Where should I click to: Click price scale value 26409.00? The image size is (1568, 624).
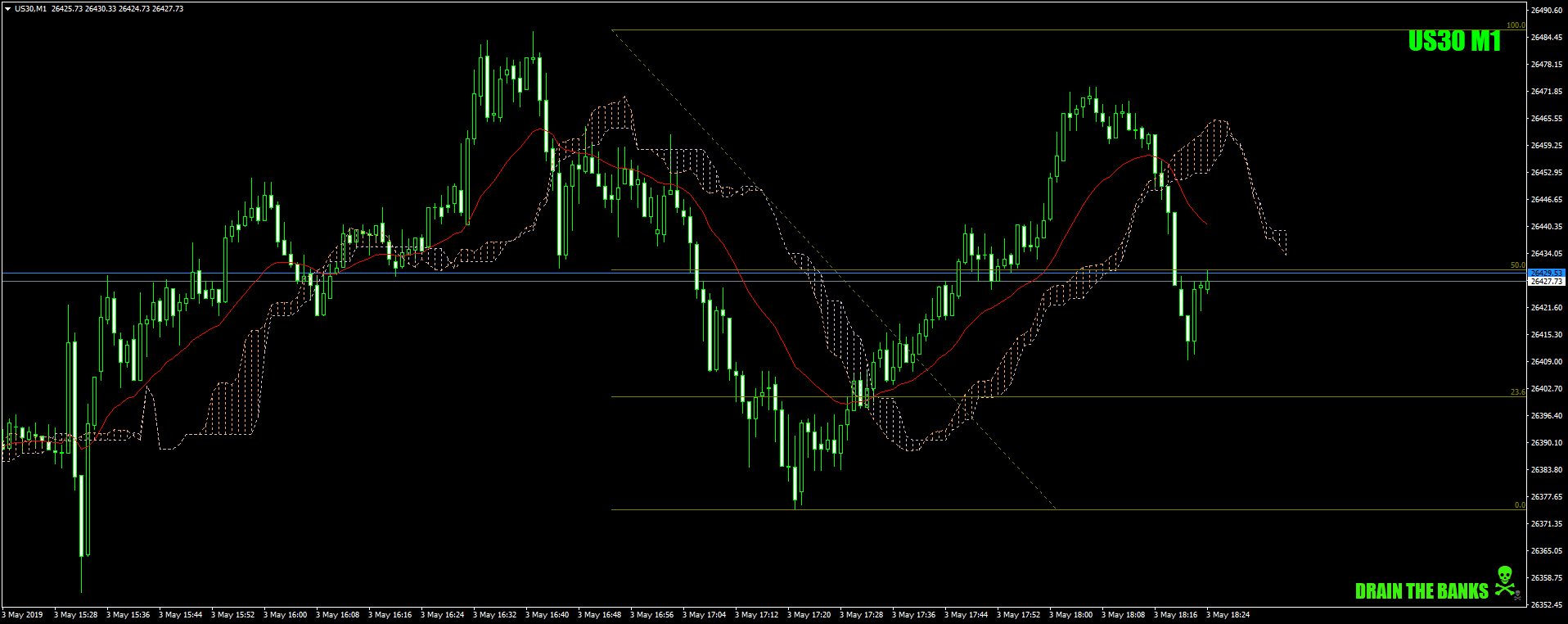tap(1547, 362)
